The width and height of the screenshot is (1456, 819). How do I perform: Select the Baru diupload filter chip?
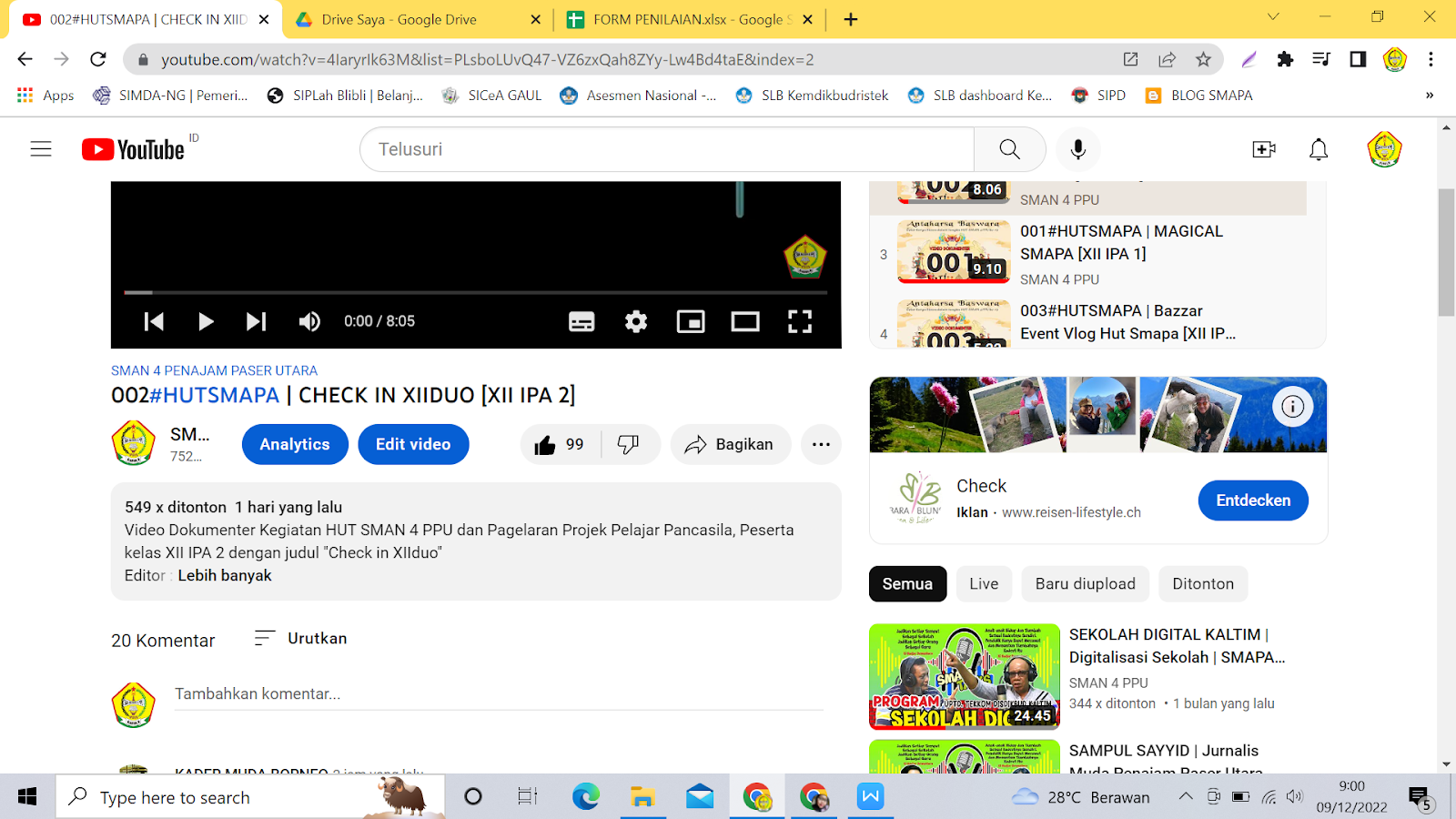click(1085, 584)
